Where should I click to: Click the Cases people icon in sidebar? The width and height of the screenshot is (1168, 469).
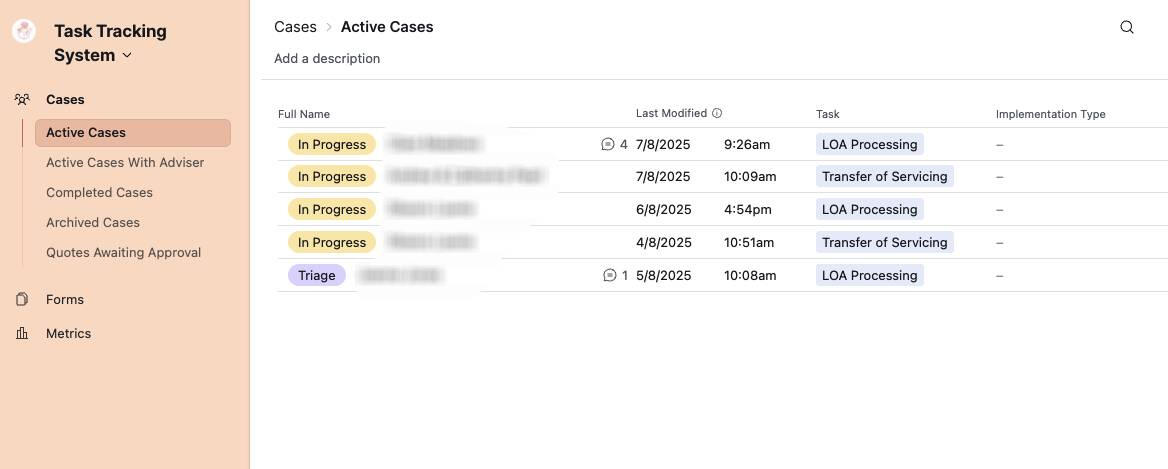(x=22, y=99)
